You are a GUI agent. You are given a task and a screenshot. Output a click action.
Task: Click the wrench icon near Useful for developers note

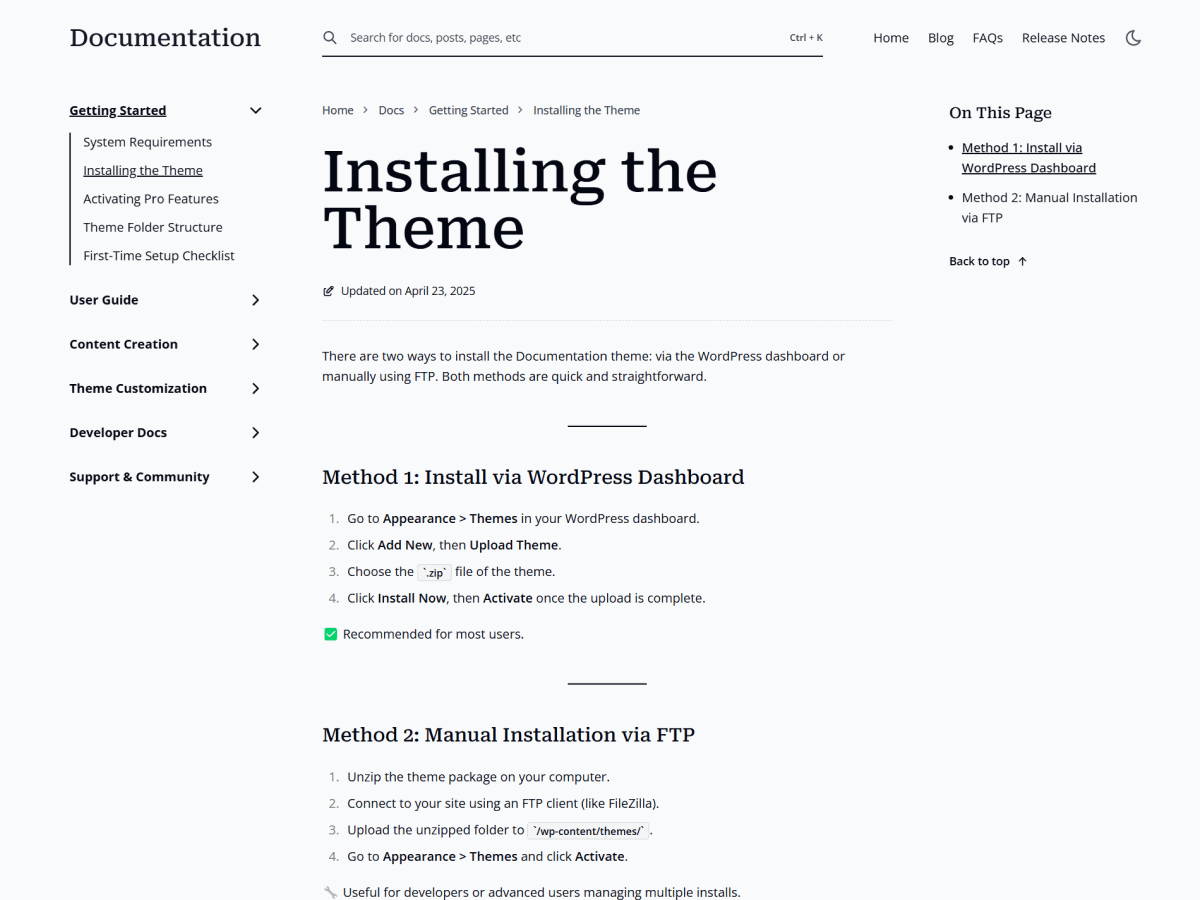(330, 891)
